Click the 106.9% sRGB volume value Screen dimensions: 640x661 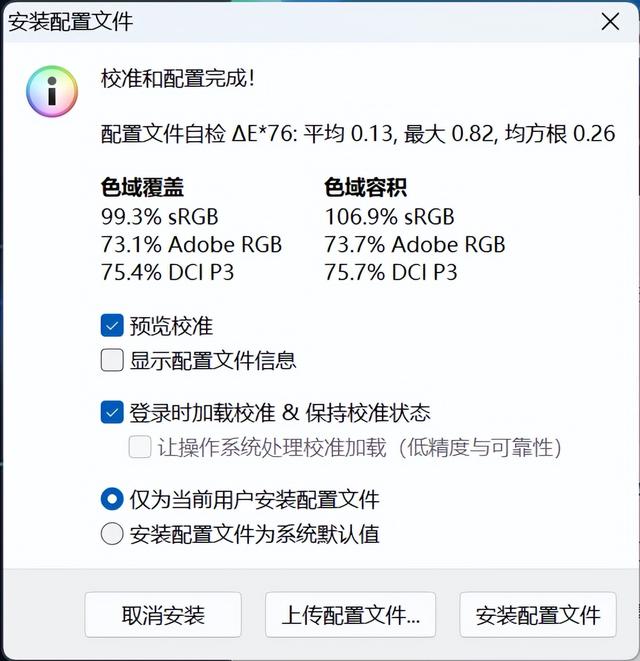tap(389, 216)
